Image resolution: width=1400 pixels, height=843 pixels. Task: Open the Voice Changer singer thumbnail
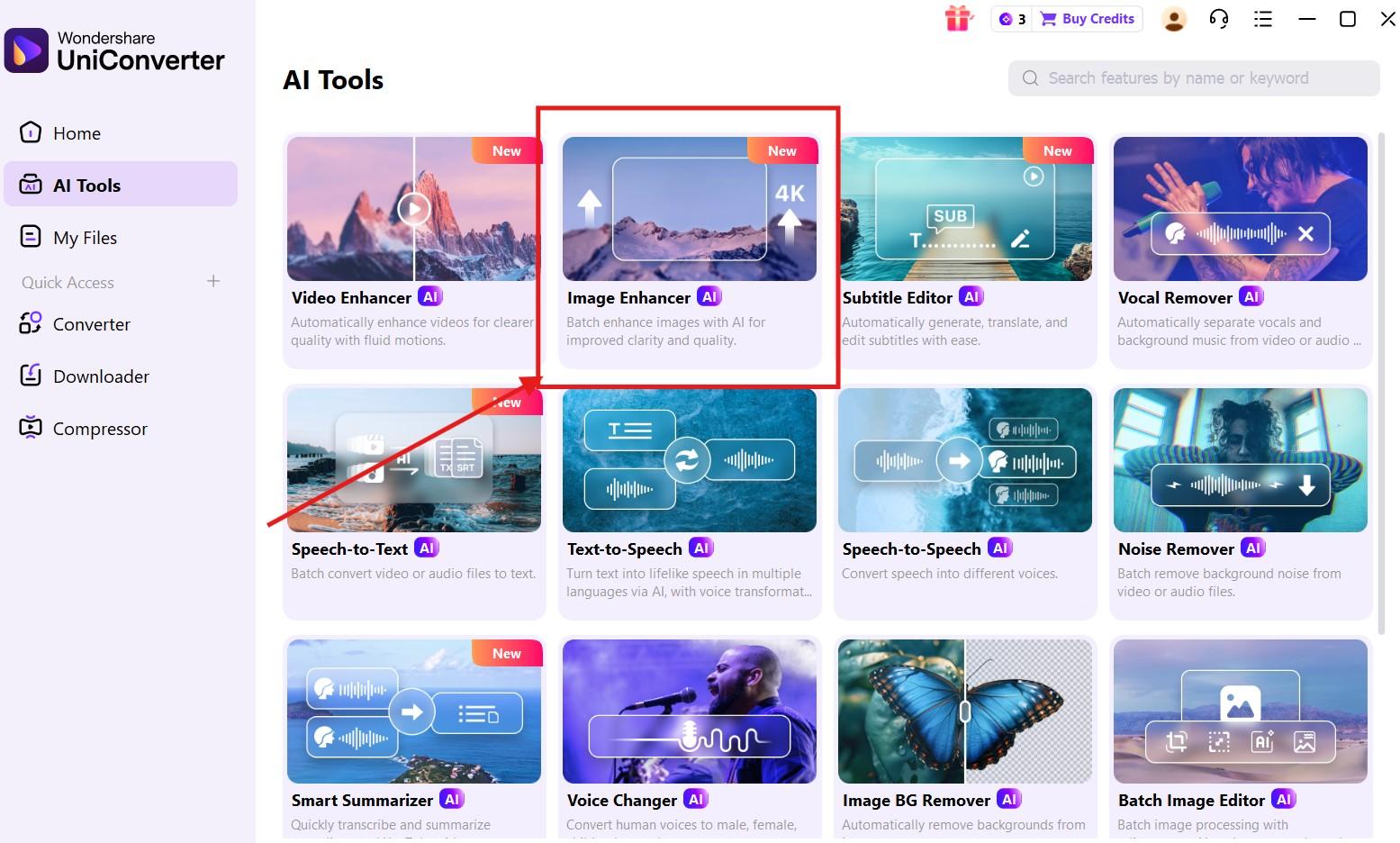coord(690,712)
